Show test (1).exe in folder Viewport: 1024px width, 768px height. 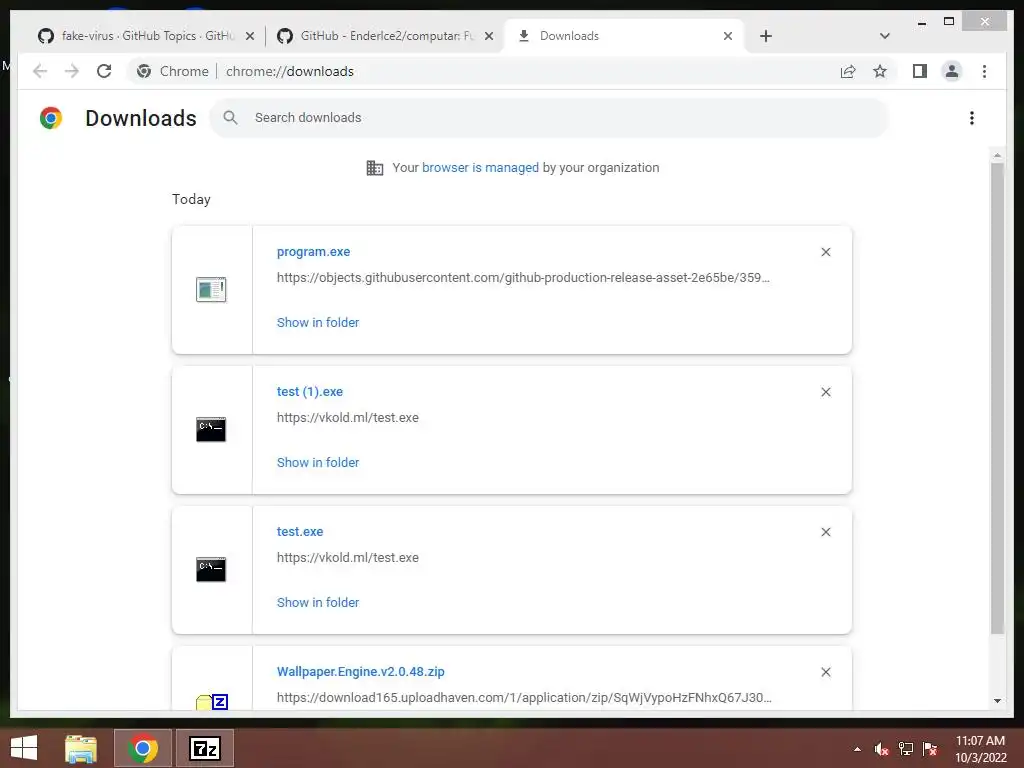pyautogui.click(x=318, y=462)
